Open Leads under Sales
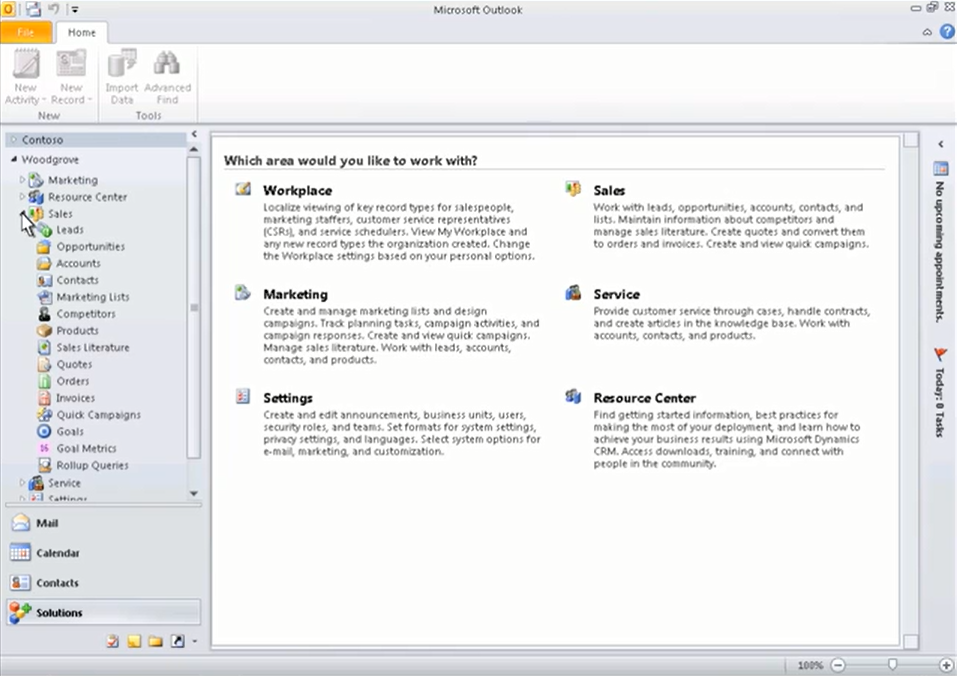 [70, 230]
